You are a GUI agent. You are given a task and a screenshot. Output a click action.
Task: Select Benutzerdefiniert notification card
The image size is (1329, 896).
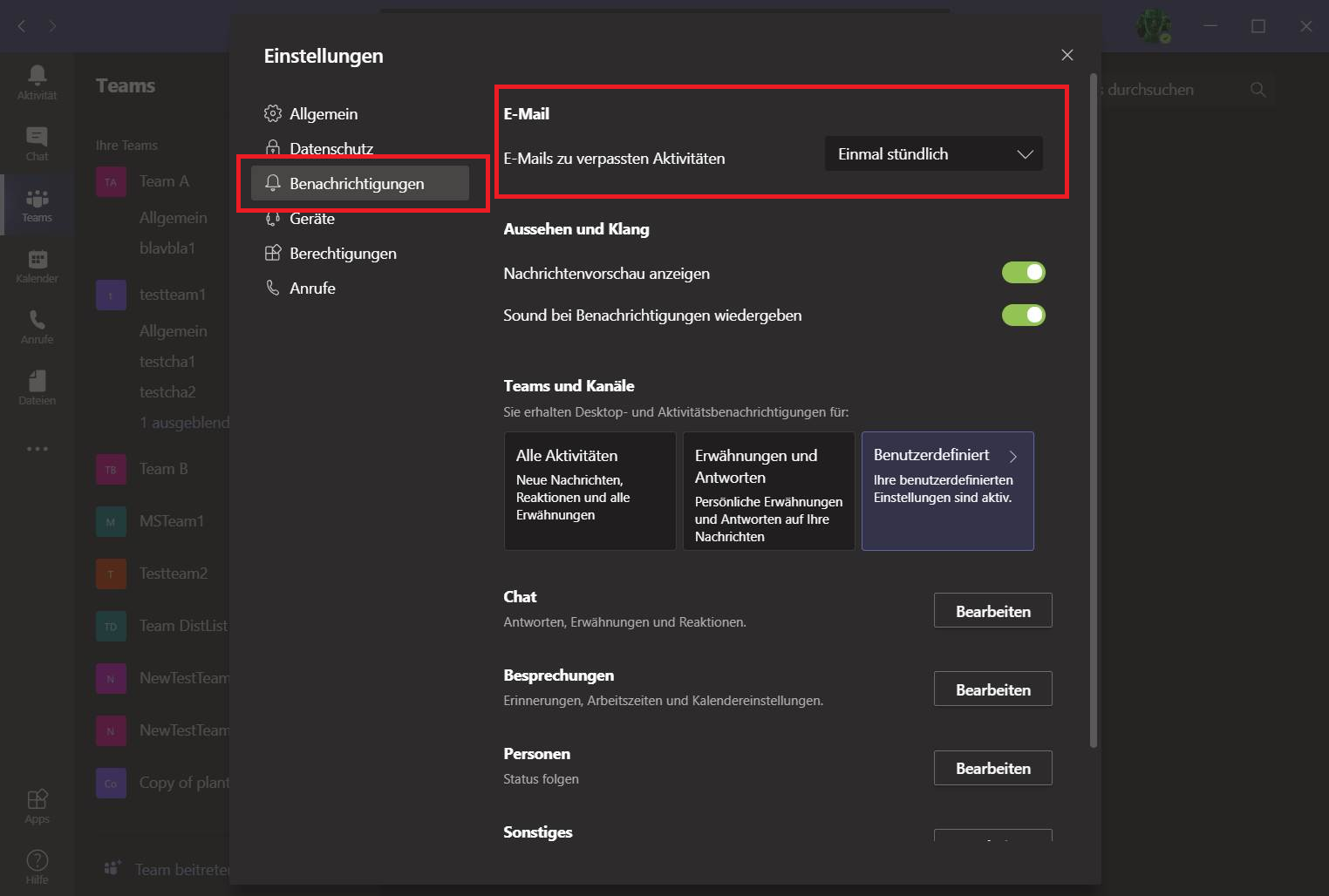[x=948, y=491]
